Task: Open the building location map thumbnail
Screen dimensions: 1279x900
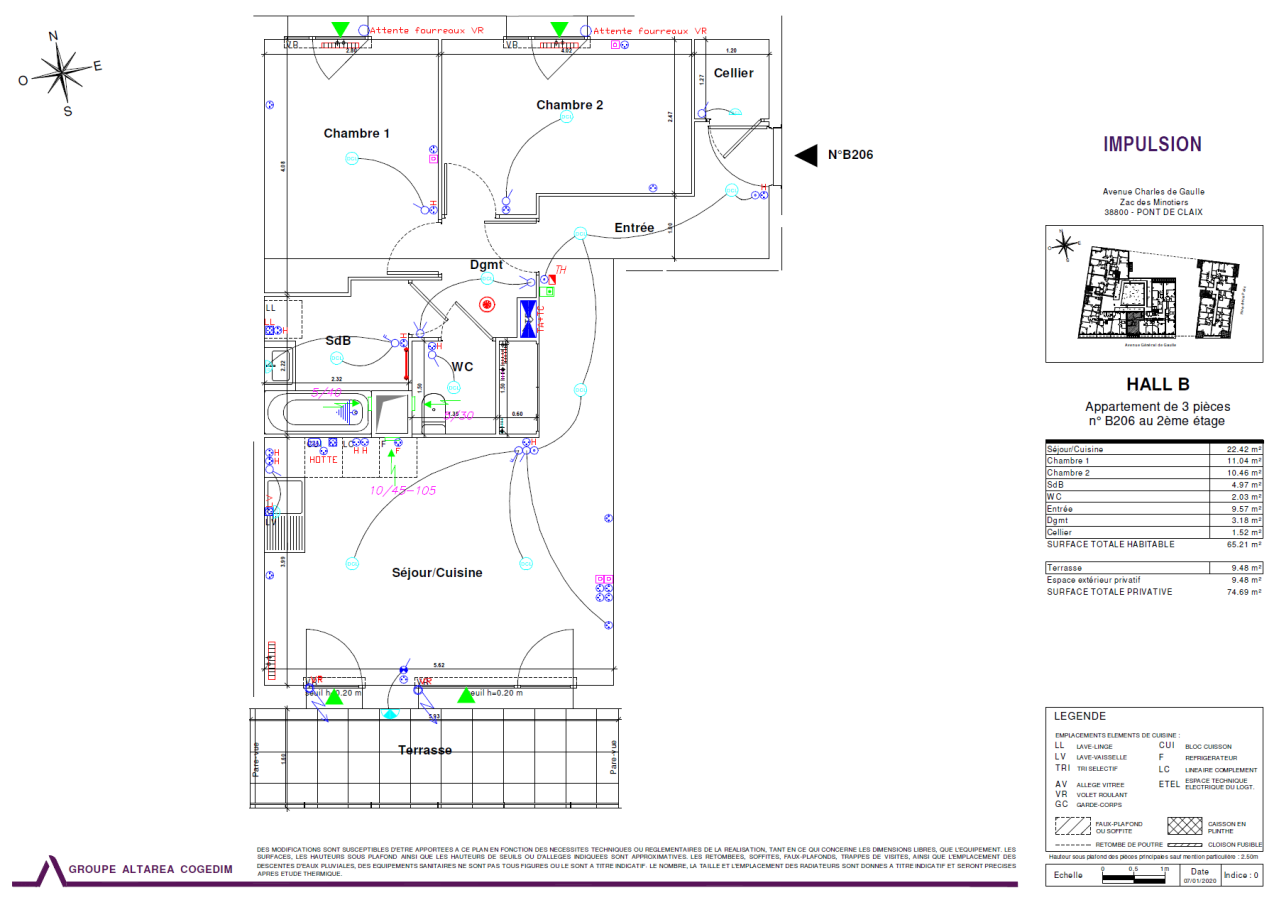Action: pos(1155,295)
